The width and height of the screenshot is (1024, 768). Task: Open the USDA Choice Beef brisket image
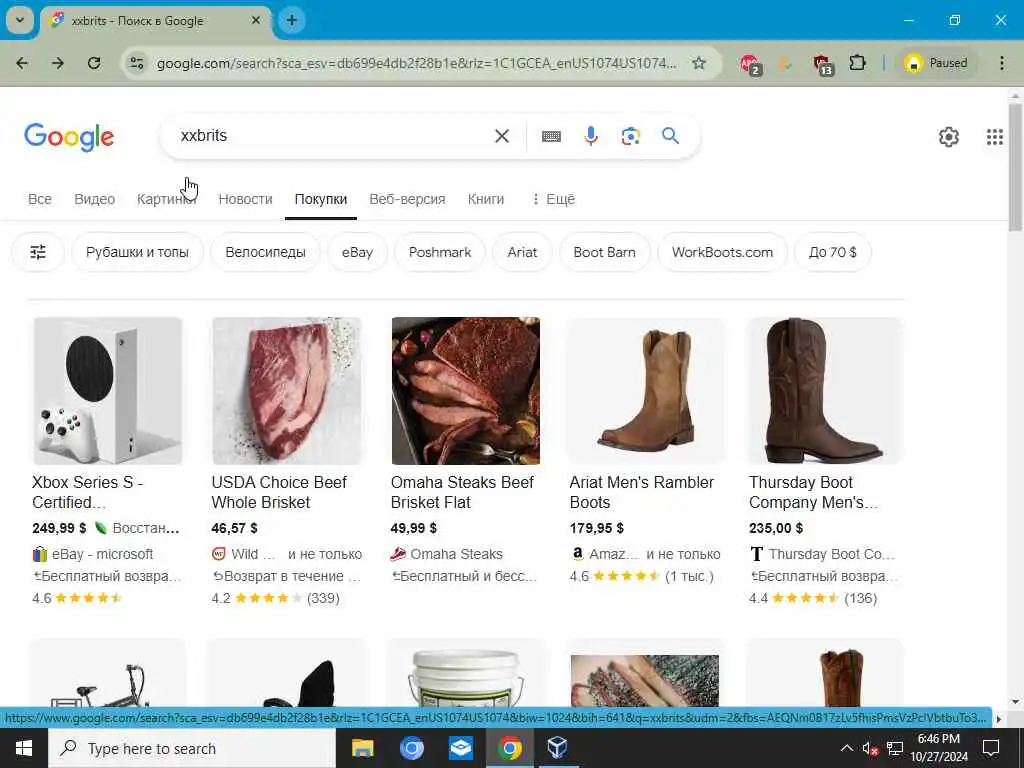point(287,391)
